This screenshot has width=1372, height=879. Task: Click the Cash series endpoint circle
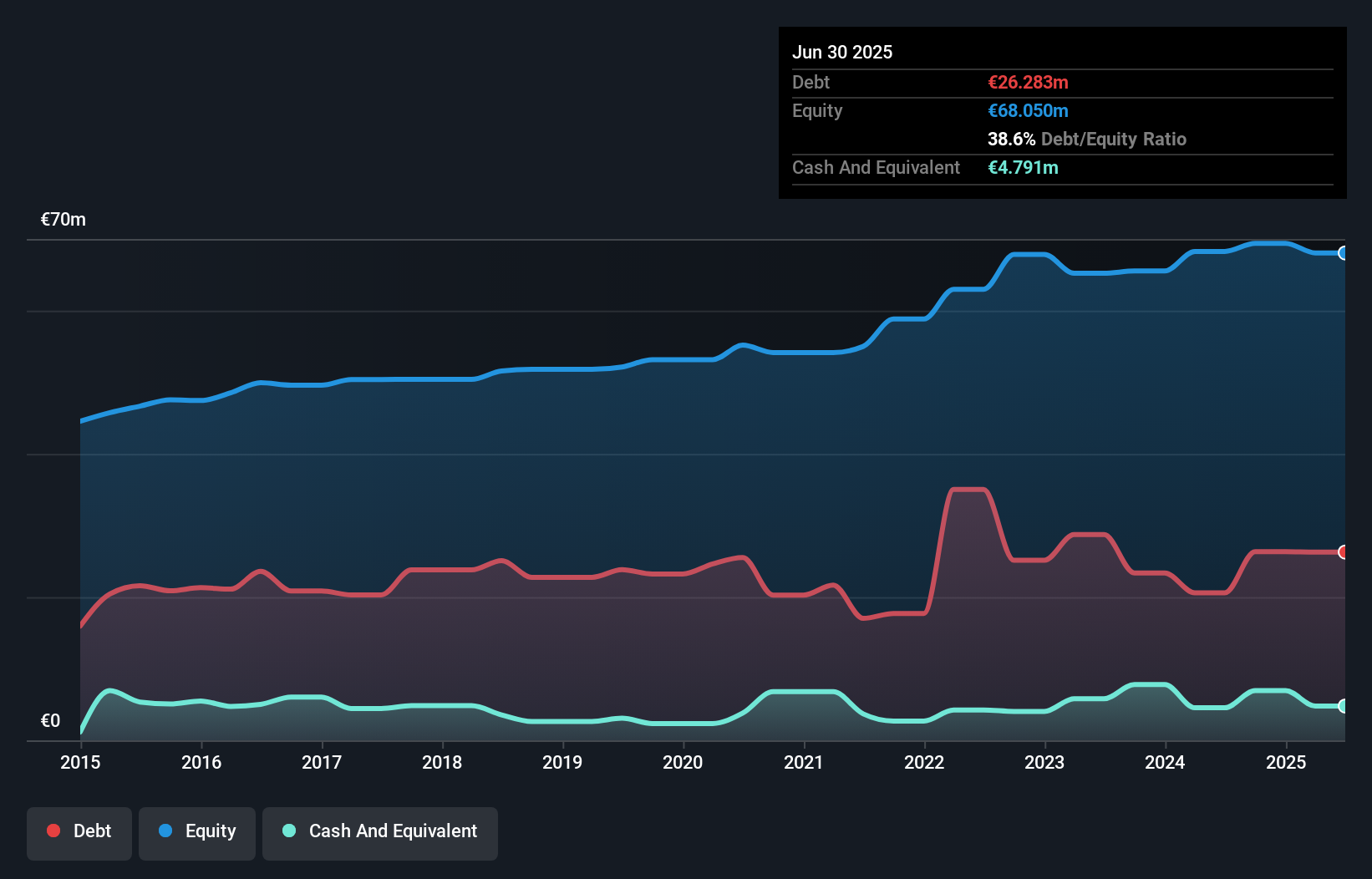1343,706
